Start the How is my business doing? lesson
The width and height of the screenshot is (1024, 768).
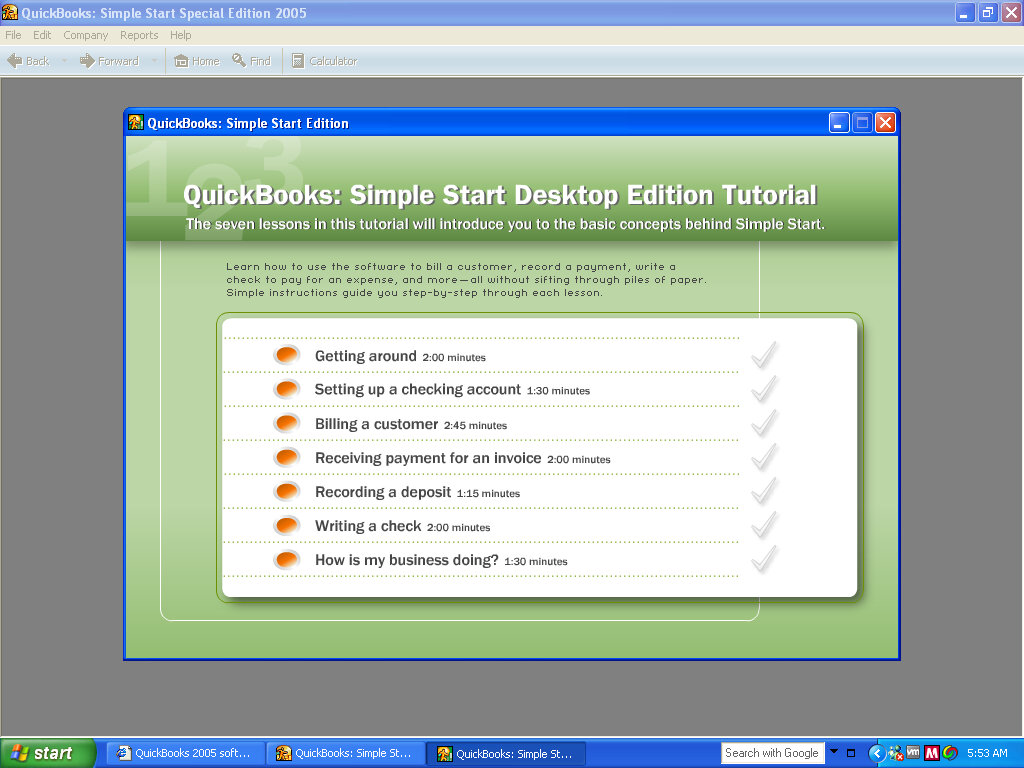coord(406,560)
